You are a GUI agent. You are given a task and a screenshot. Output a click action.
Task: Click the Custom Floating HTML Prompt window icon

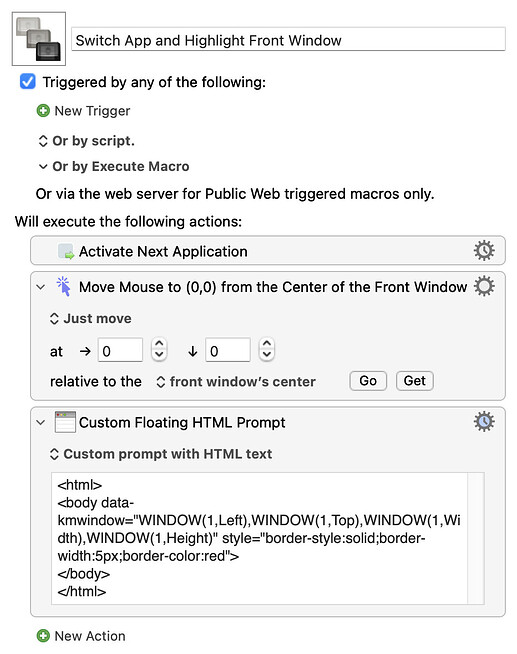tap(65, 422)
